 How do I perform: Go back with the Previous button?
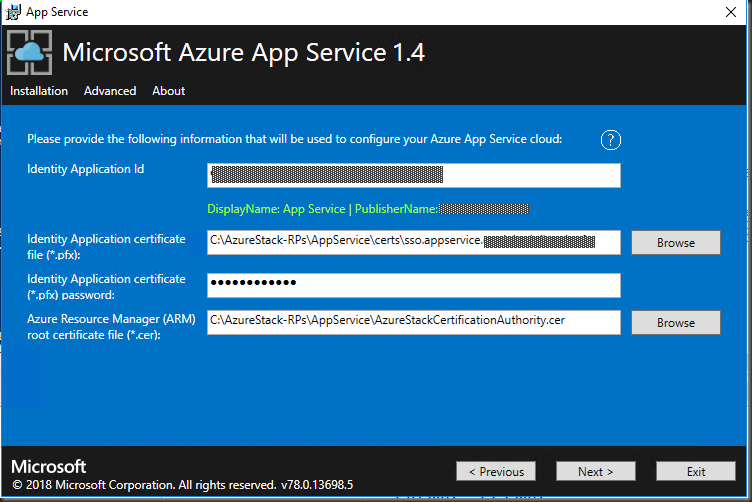coord(496,471)
